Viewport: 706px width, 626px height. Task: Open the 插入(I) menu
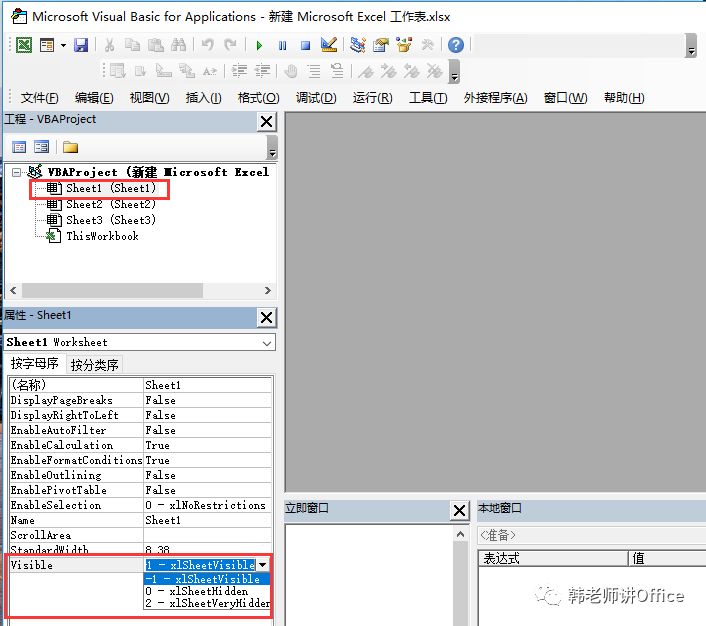point(203,98)
